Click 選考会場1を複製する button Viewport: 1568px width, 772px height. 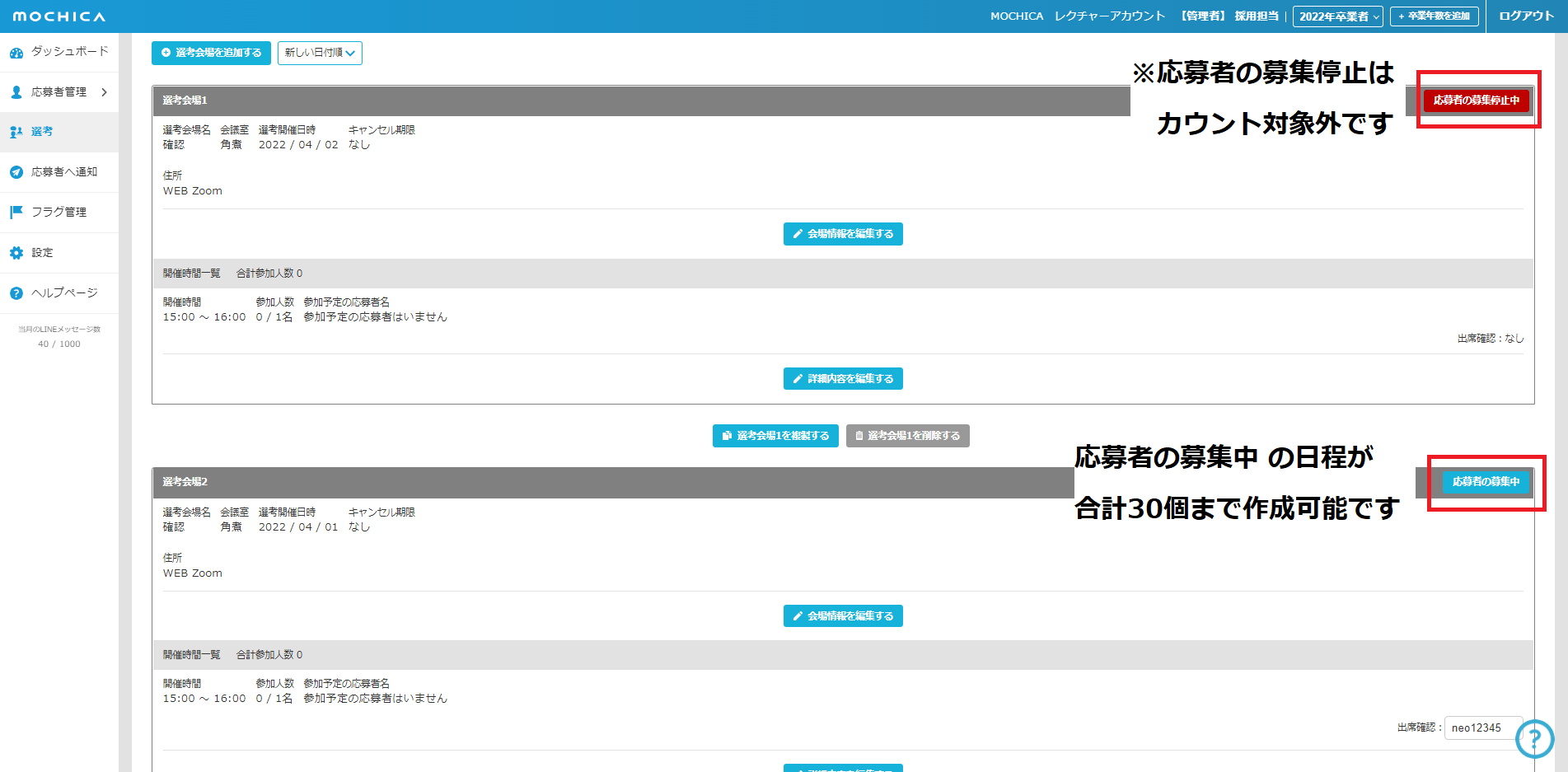[x=775, y=436]
